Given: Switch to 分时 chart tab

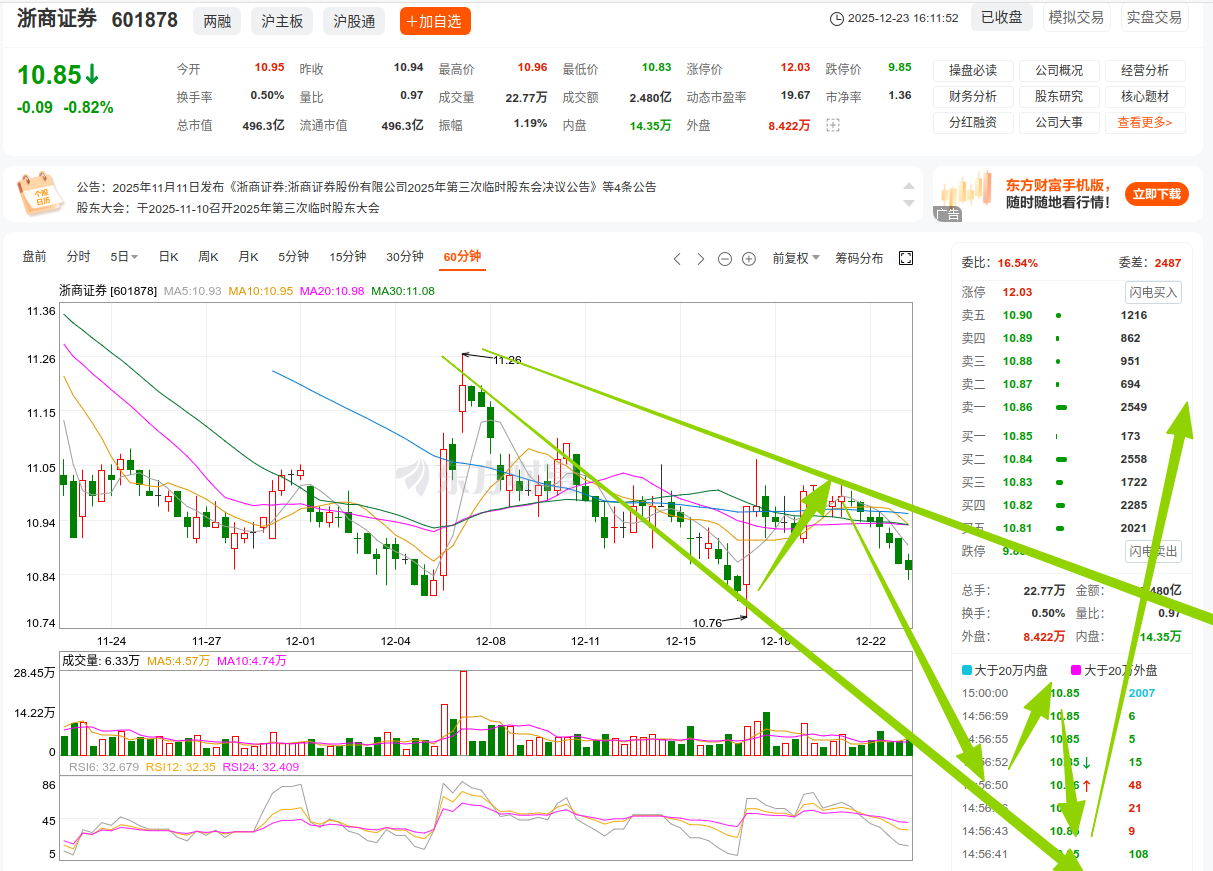Looking at the screenshot, I should pyautogui.click(x=78, y=257).
